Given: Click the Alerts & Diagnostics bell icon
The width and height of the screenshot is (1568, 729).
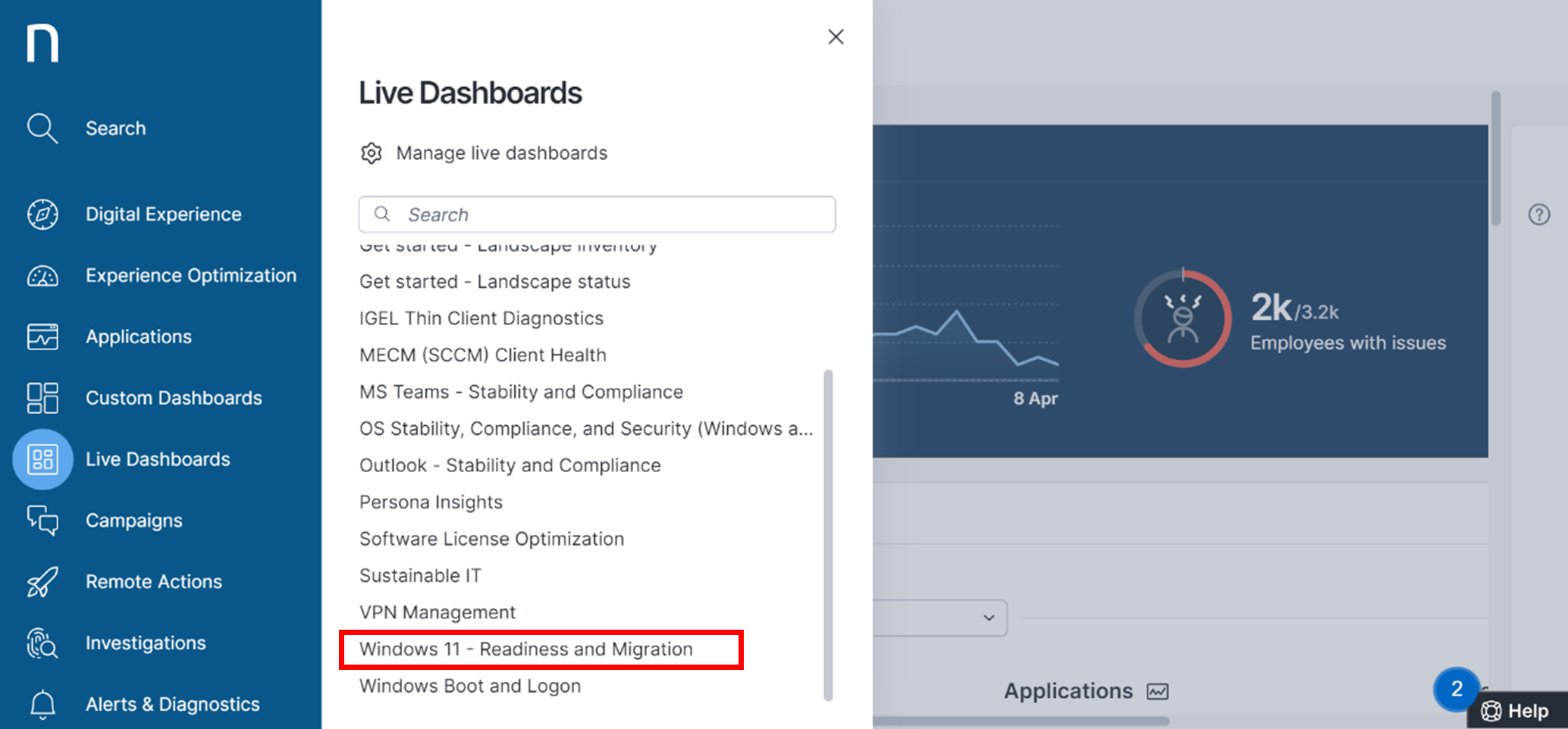Looking at the screenshot, I should [42, 704].
